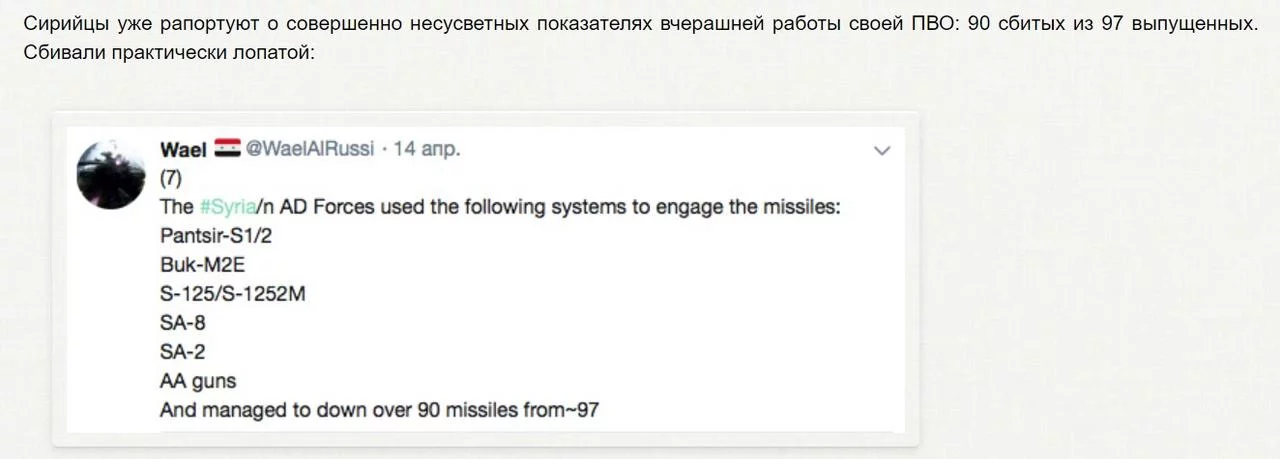The image size is (1280, 459).
Task: Click the "AA guns" line
Action: click(x=198, y=382)
